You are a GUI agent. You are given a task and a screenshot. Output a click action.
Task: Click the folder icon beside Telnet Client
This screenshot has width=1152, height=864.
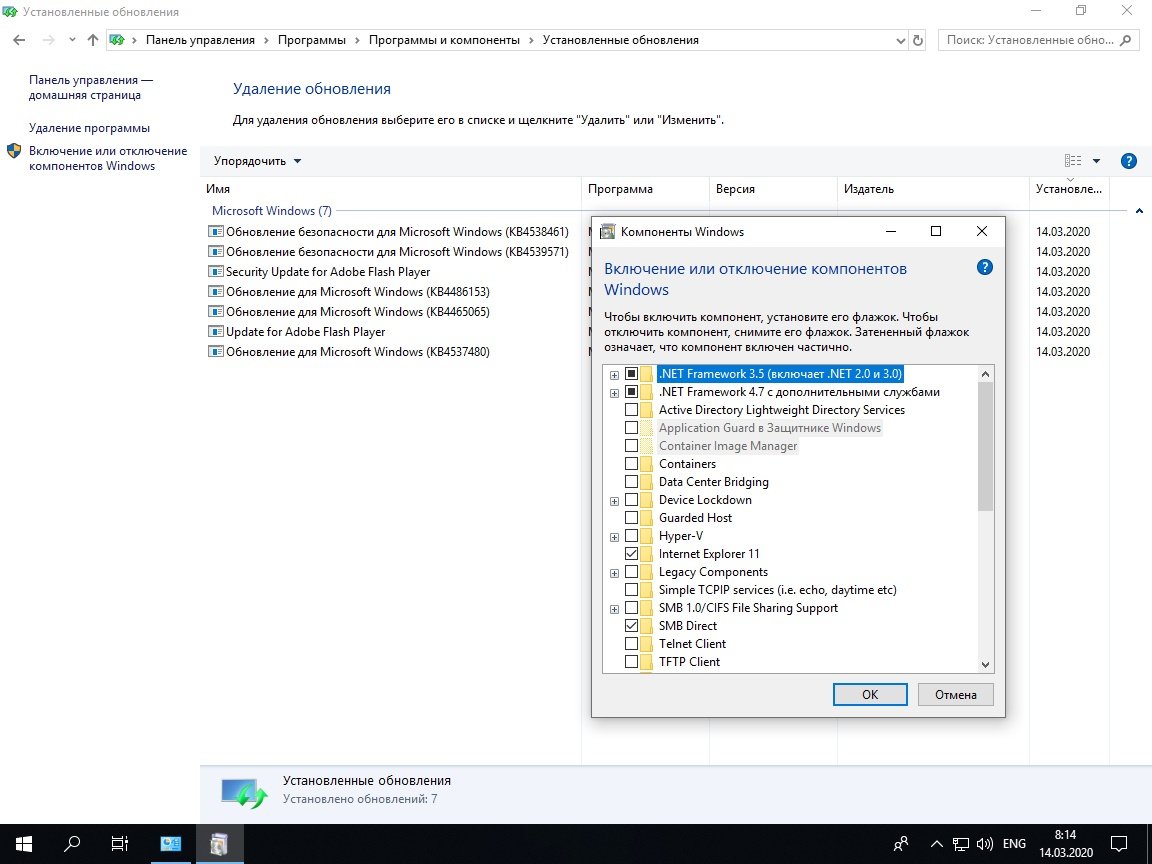[x=646, y=644]
